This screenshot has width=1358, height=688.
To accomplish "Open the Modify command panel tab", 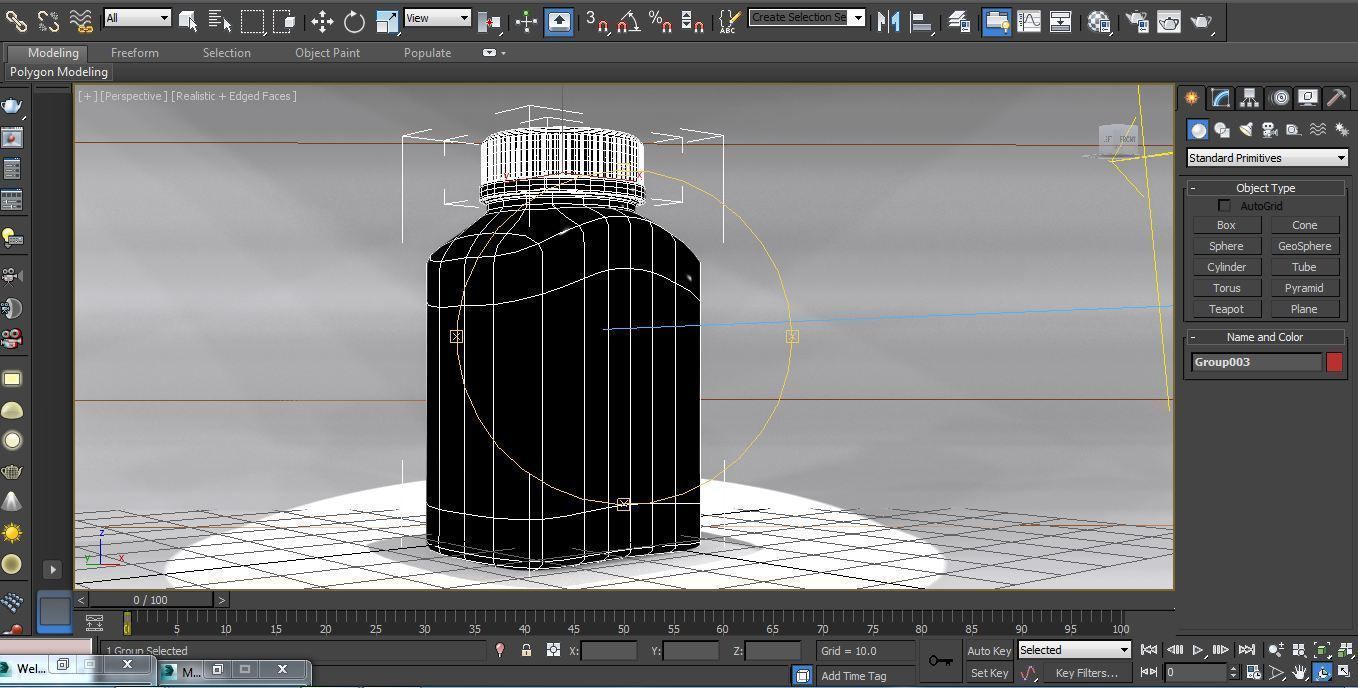I will point(1220,98).
